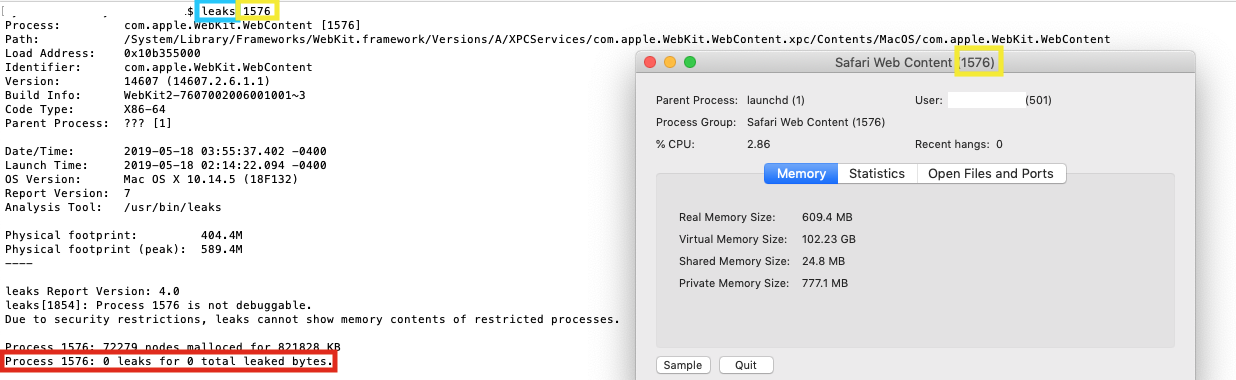Click the leaks command in terminal
This screenshot has width=1236, height=380.
[x=218, y=10]
